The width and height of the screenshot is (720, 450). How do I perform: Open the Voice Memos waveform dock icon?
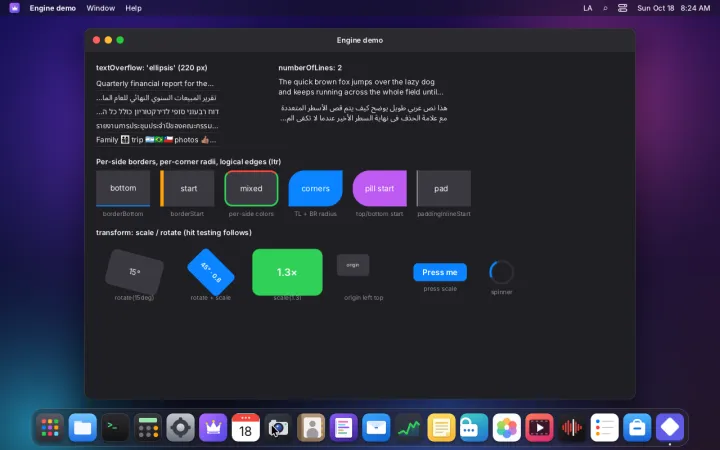(572, 428)
